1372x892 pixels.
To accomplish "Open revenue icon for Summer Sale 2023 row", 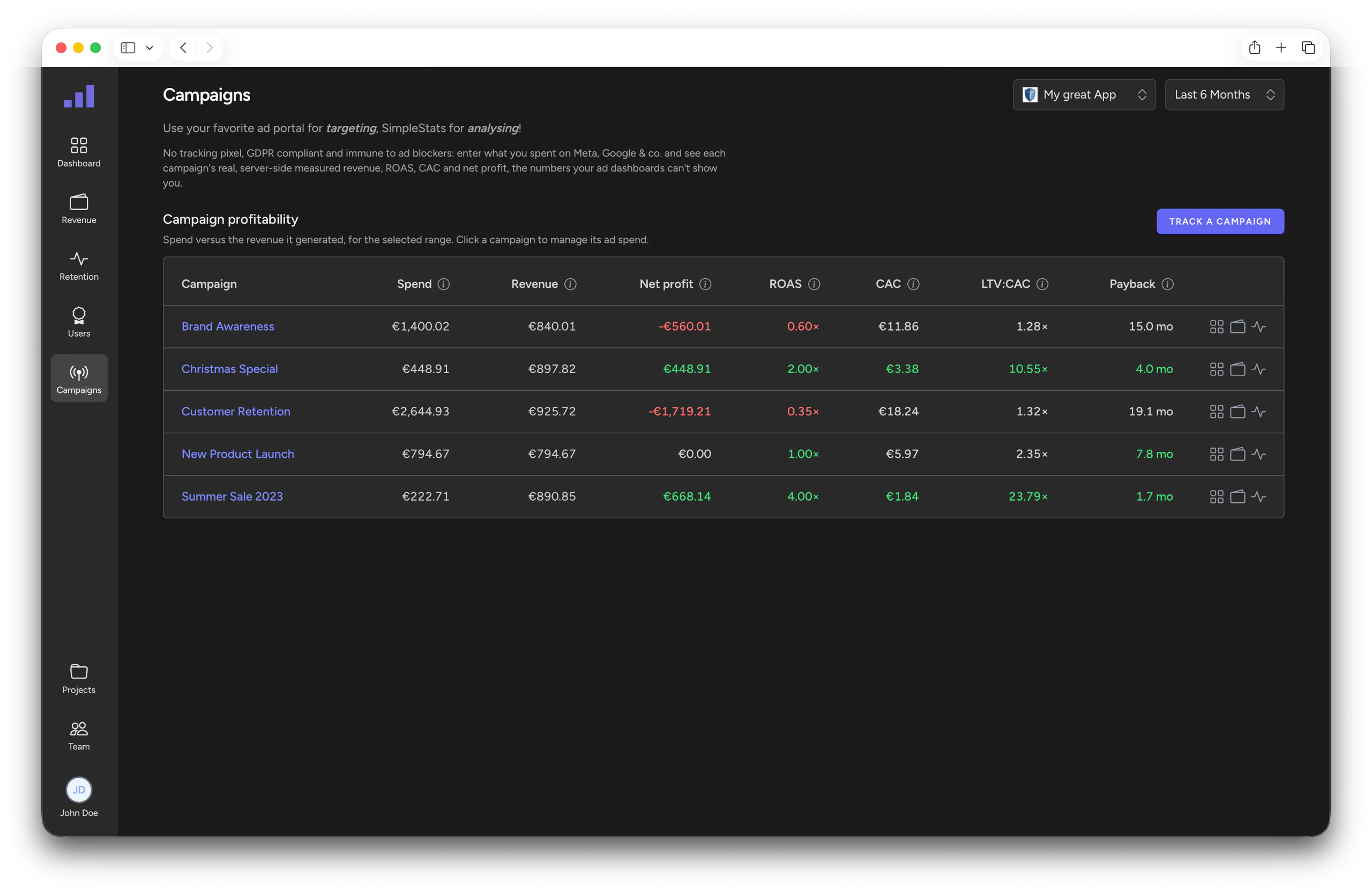I will (x=1237, y=497).
